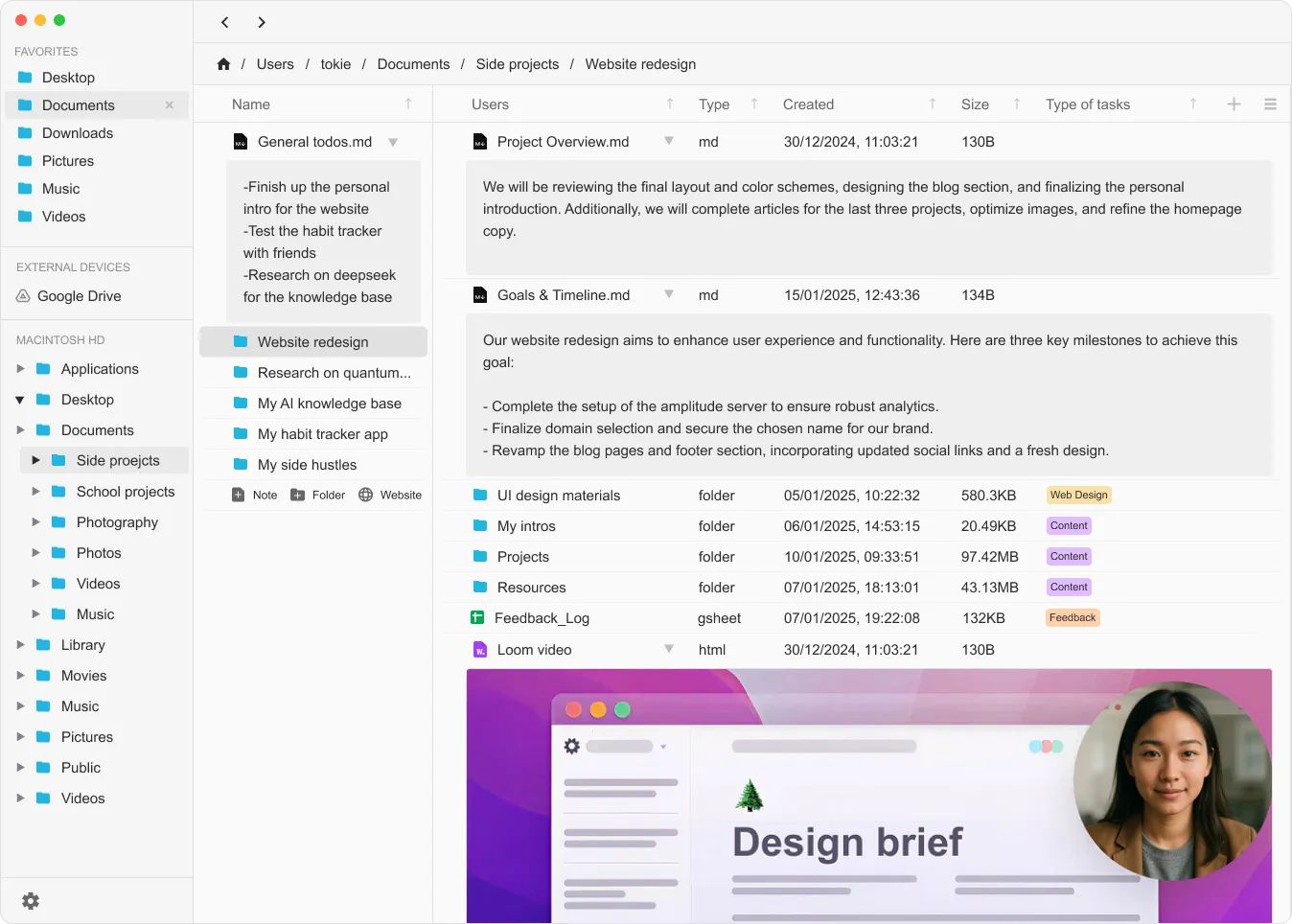The image size is (1292, 924).
Task: Open the hamburger menu in column header
Action: 1270,104
